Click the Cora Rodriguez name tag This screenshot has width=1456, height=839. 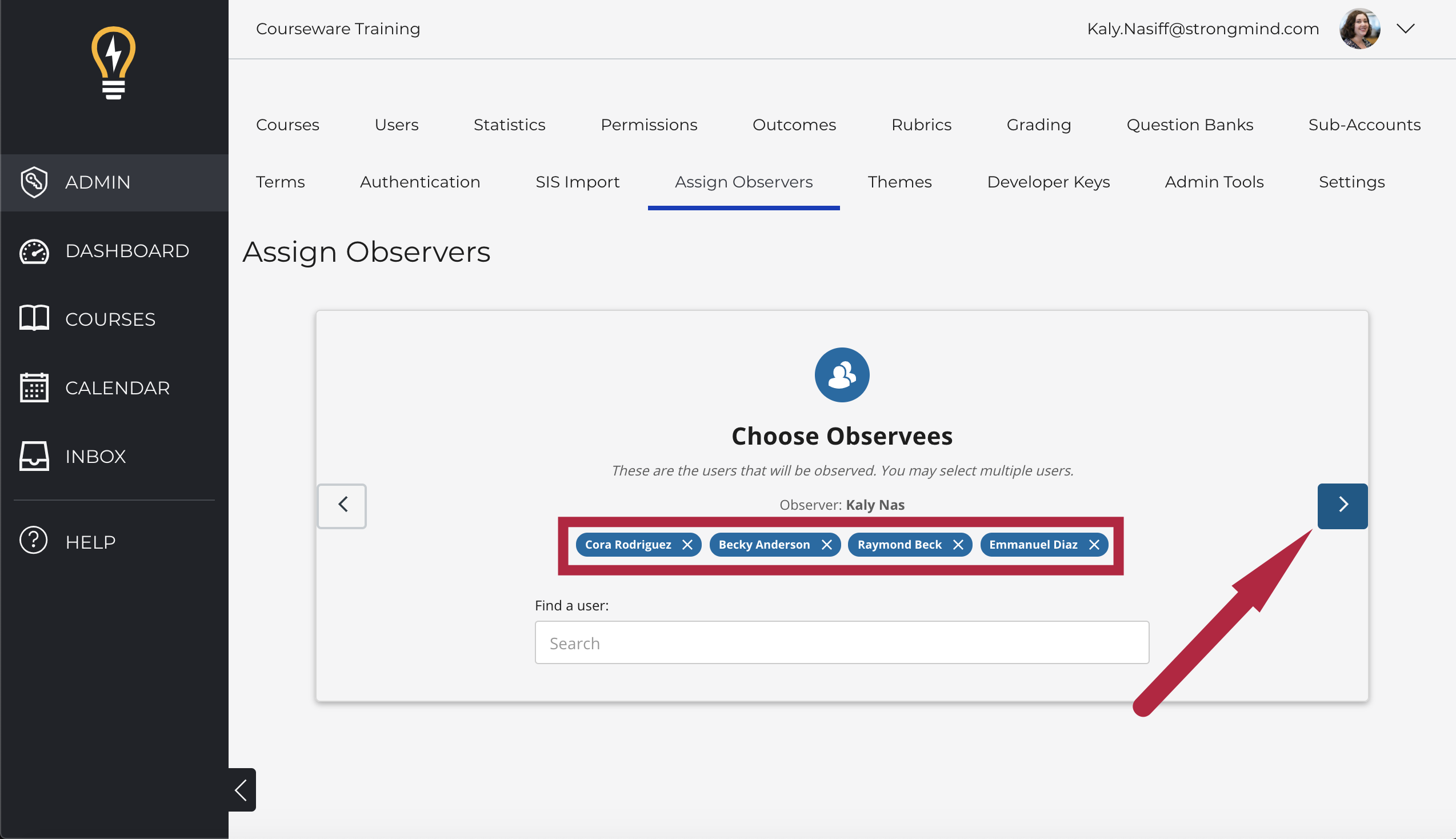tap(629, 545)
